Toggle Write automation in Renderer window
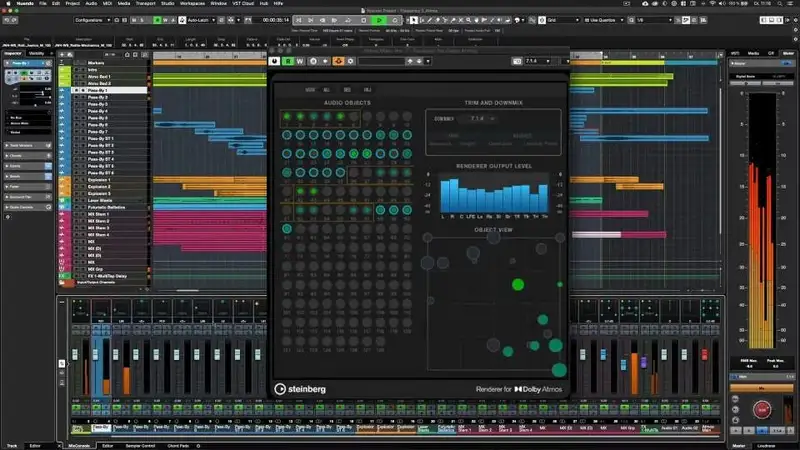Image resolution: width=800 pixels, height=450 pixels. coord(300,61)
